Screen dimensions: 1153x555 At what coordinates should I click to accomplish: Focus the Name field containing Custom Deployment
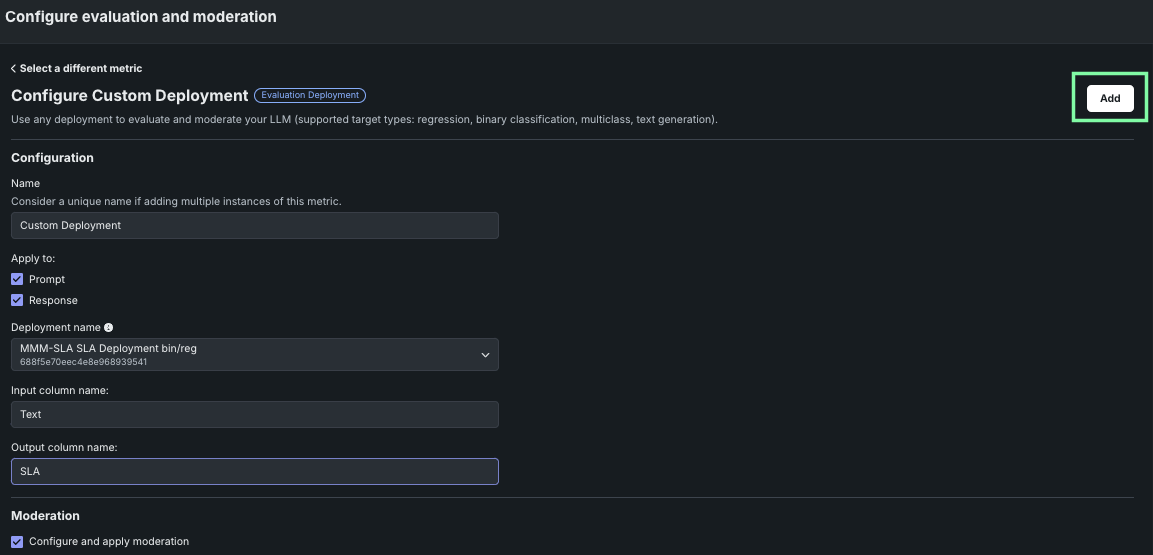[x=254, y=226]
